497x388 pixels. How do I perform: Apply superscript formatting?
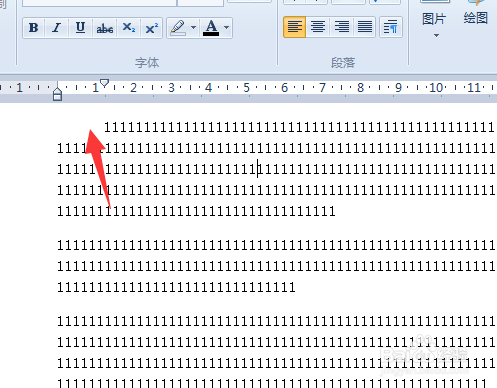152,28
